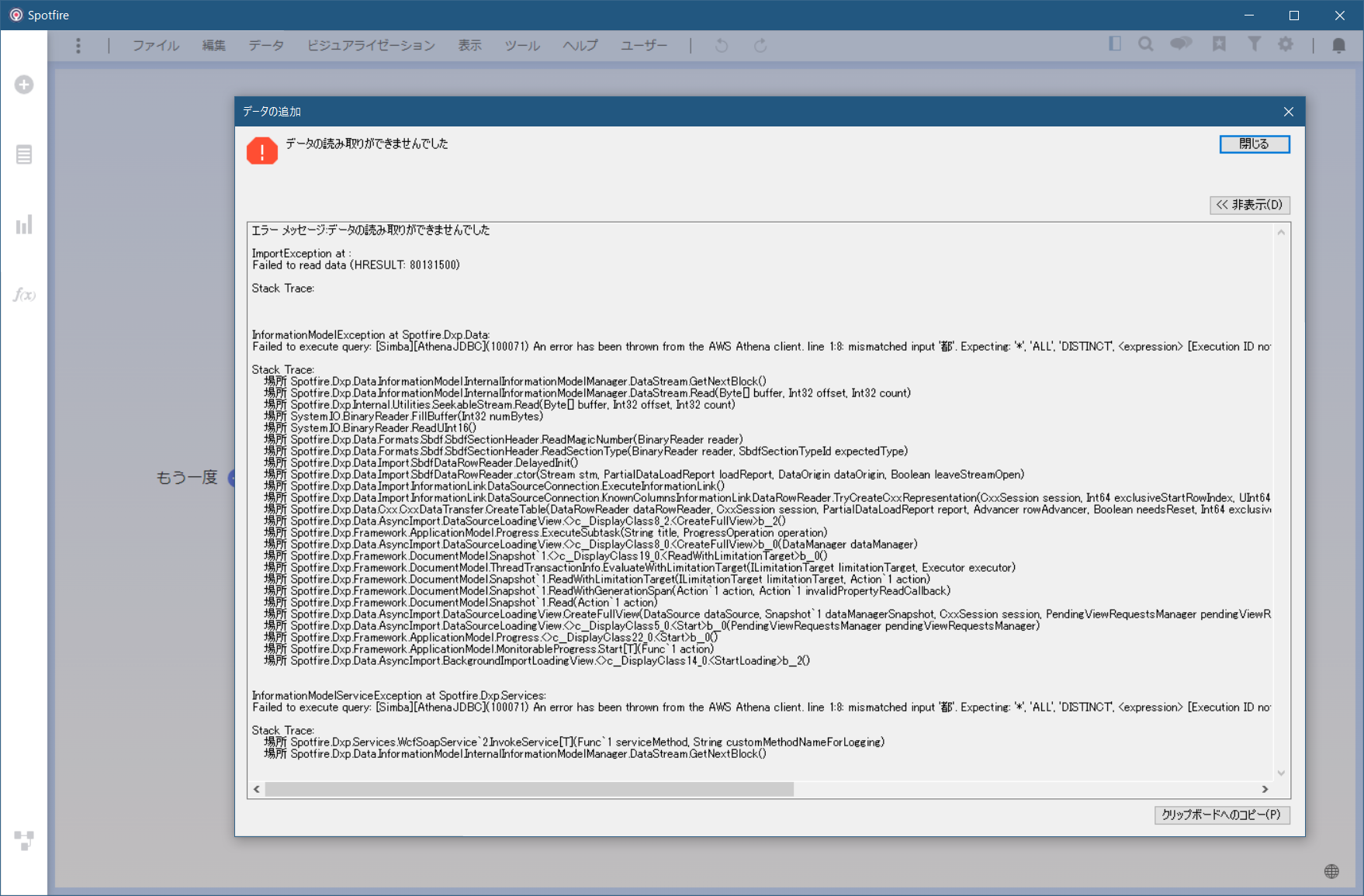Click 'データの読み取りができませんでした' header message

[367, 144]
